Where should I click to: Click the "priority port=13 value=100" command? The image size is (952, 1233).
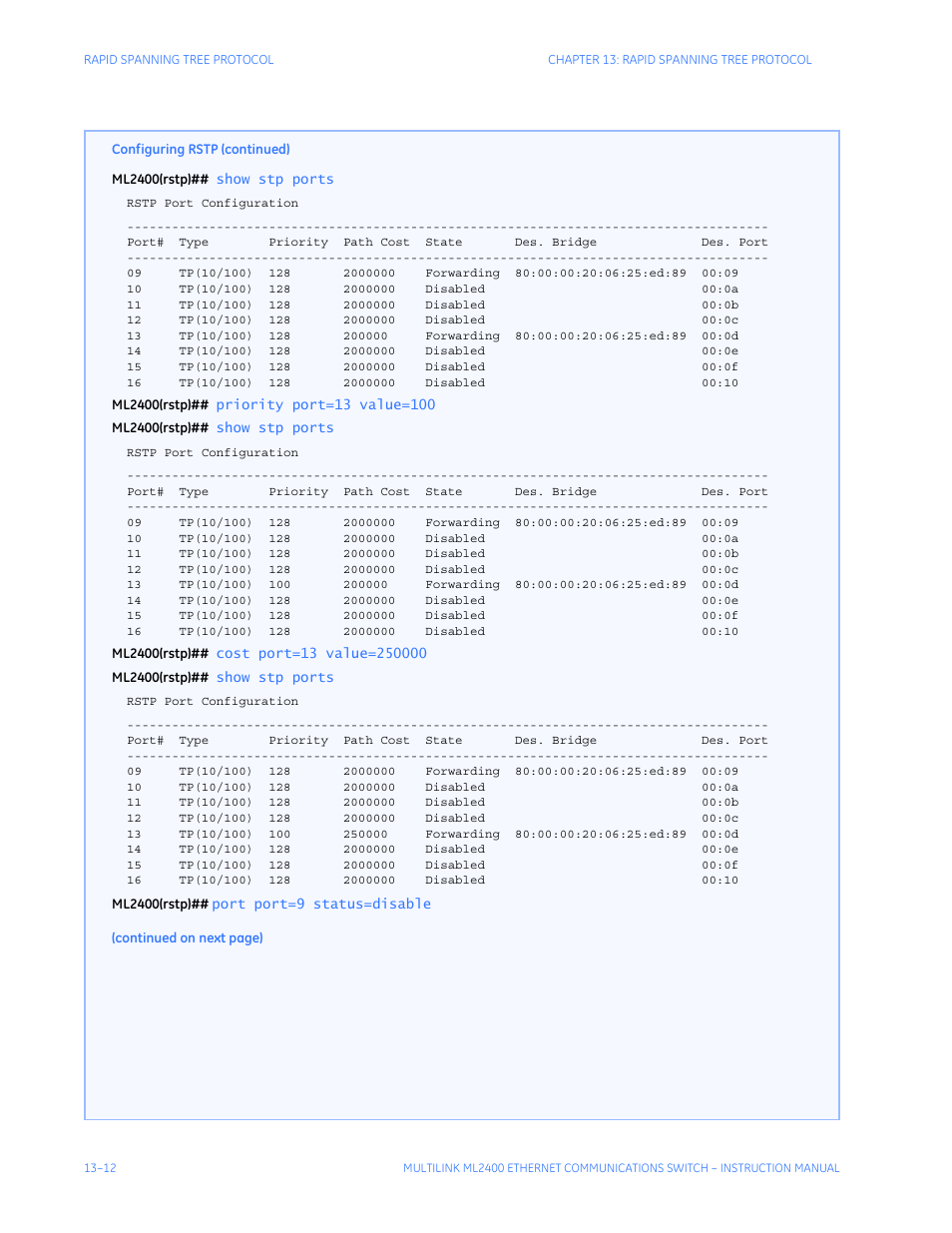[x=325, y=405]
